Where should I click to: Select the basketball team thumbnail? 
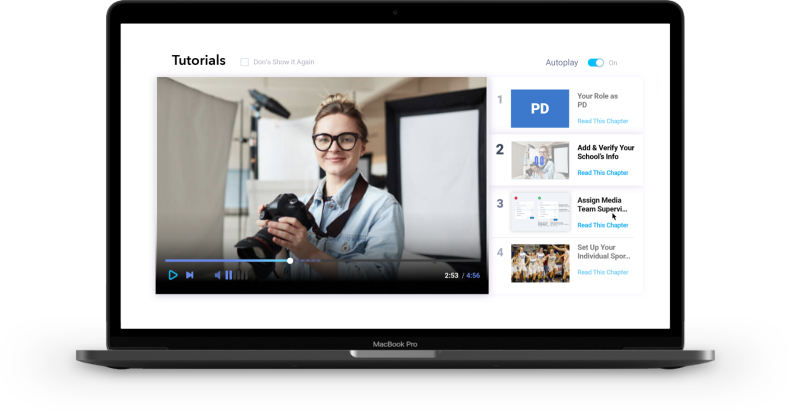click(x=540, y=263)
